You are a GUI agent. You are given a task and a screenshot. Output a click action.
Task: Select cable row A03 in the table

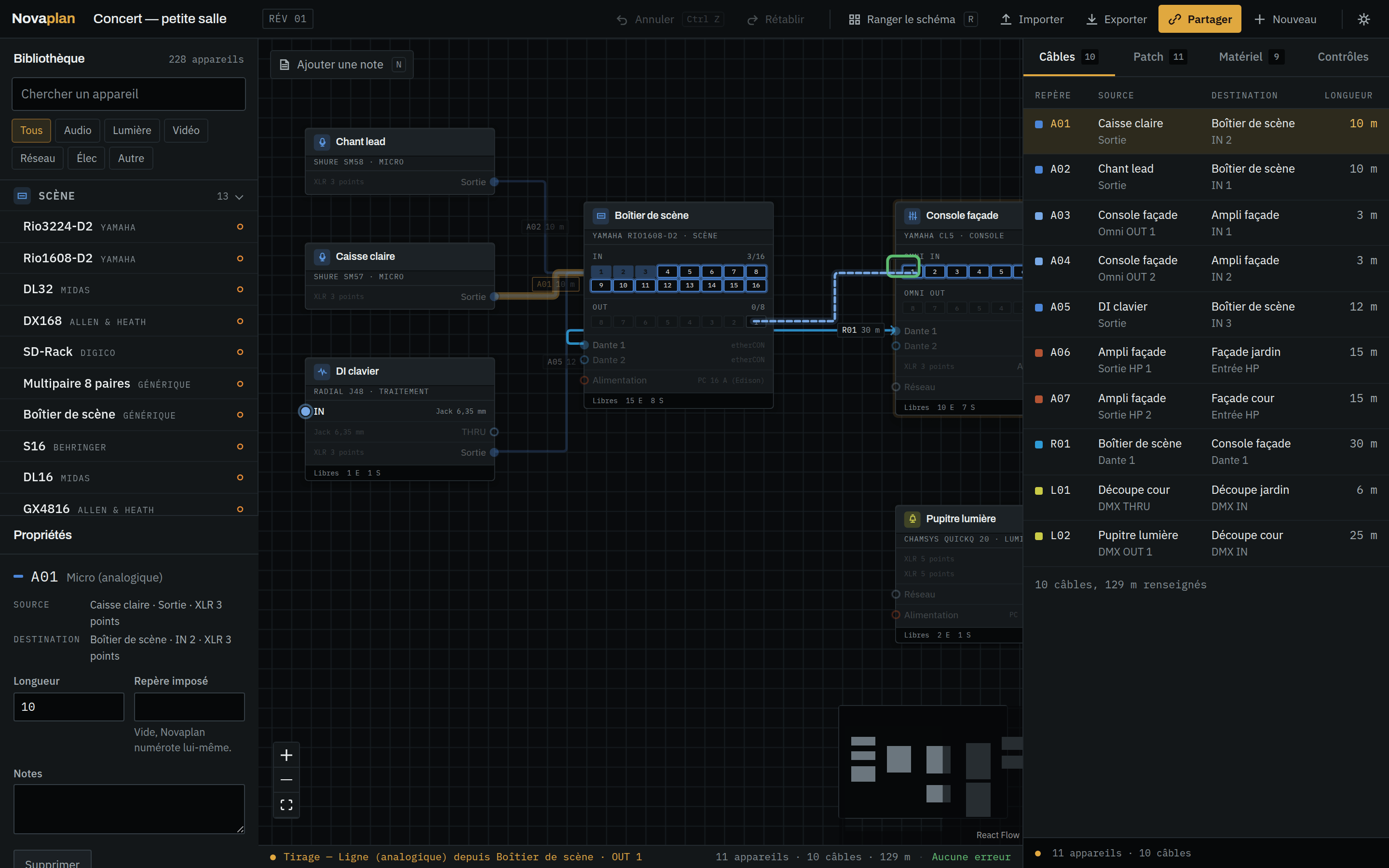1206,223
